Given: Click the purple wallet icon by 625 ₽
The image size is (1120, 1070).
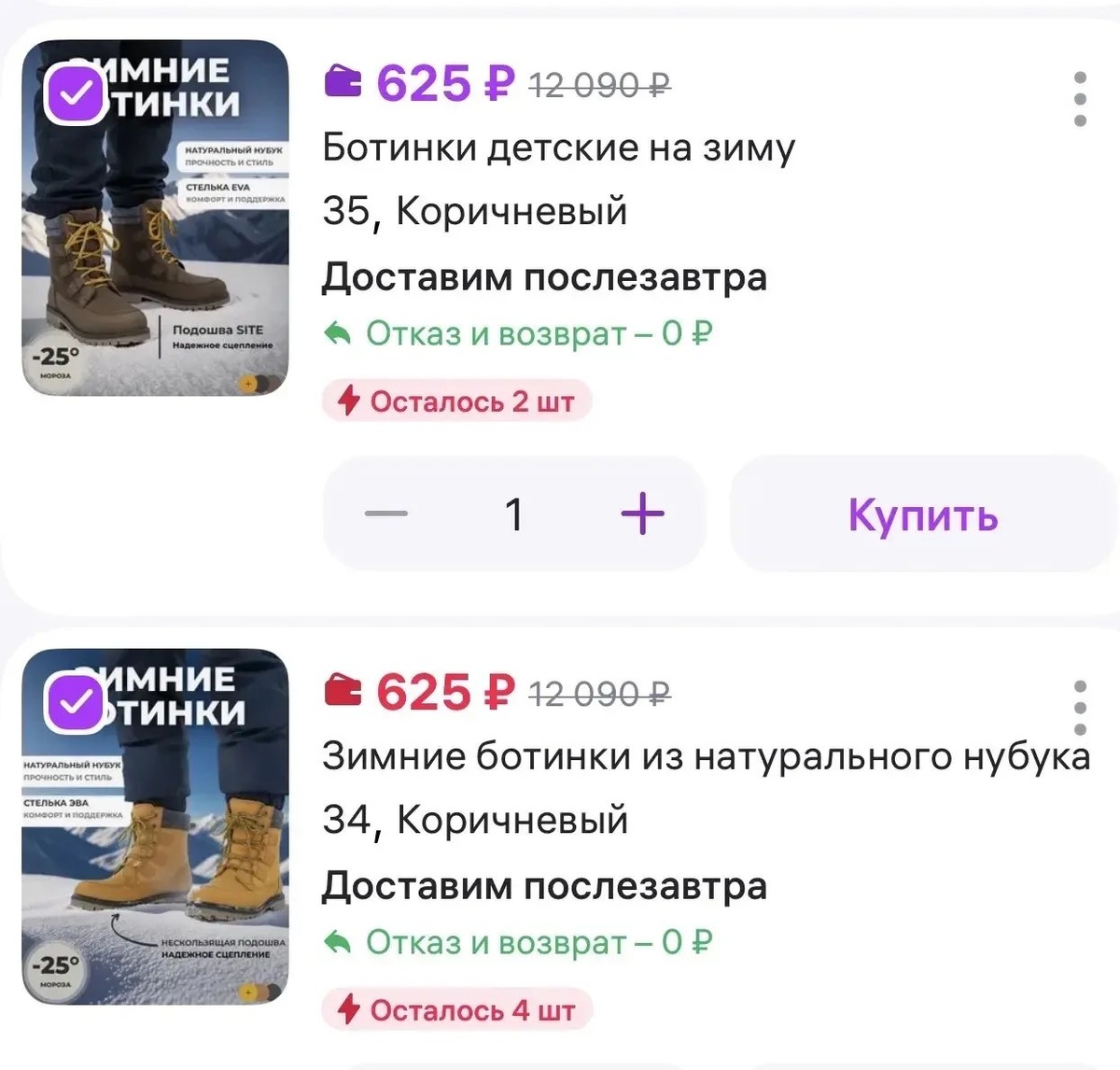Looking at the screenshot, I should 343,83.
